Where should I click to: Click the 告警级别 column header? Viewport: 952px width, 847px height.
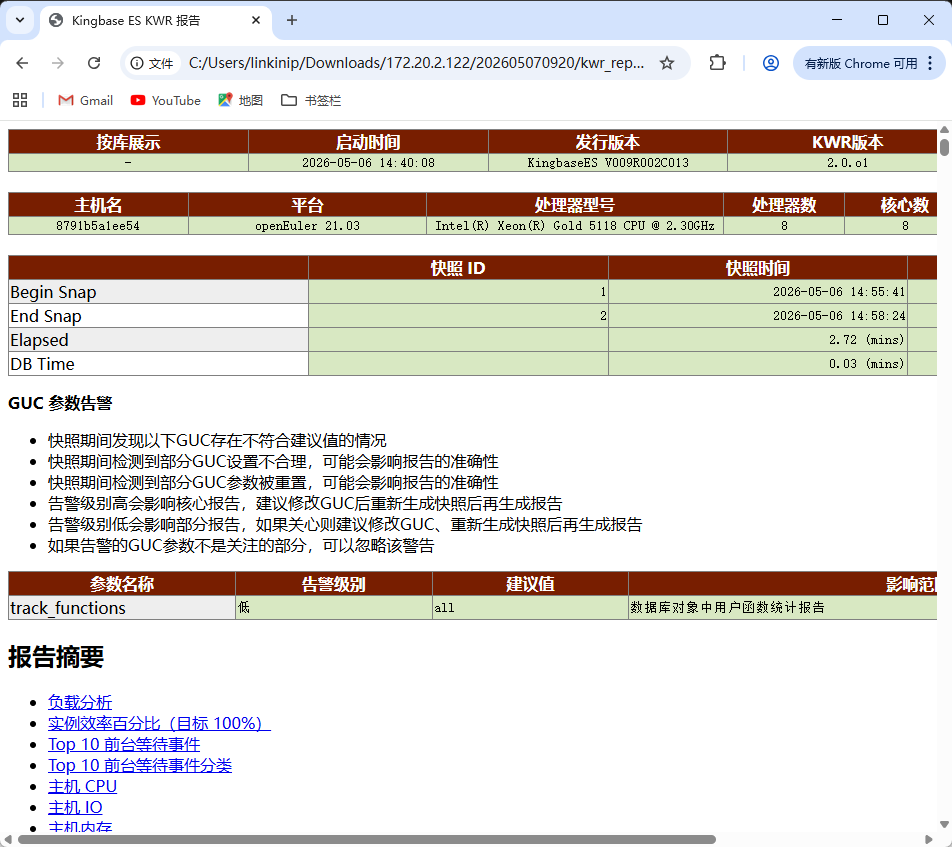tap(333, 584)
